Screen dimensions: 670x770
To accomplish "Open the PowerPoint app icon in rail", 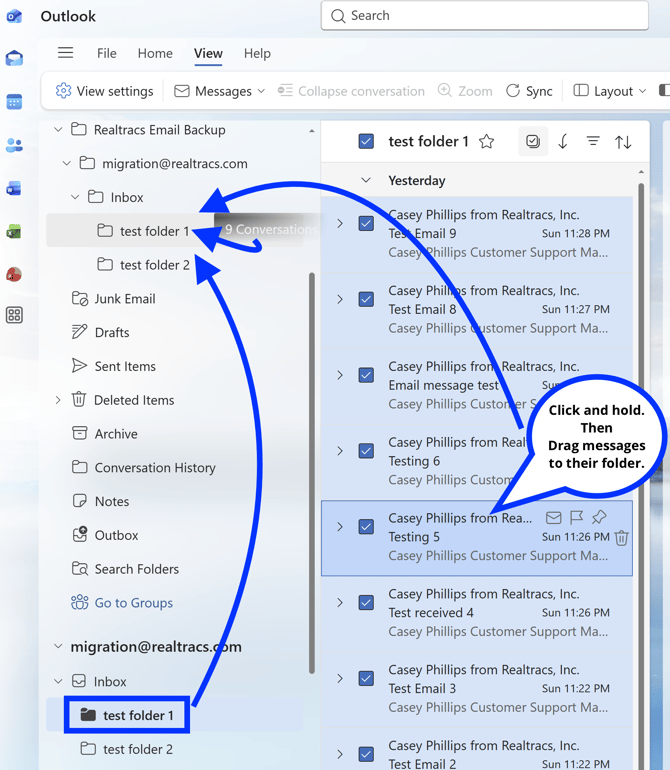I will click(x=14, y=274).
